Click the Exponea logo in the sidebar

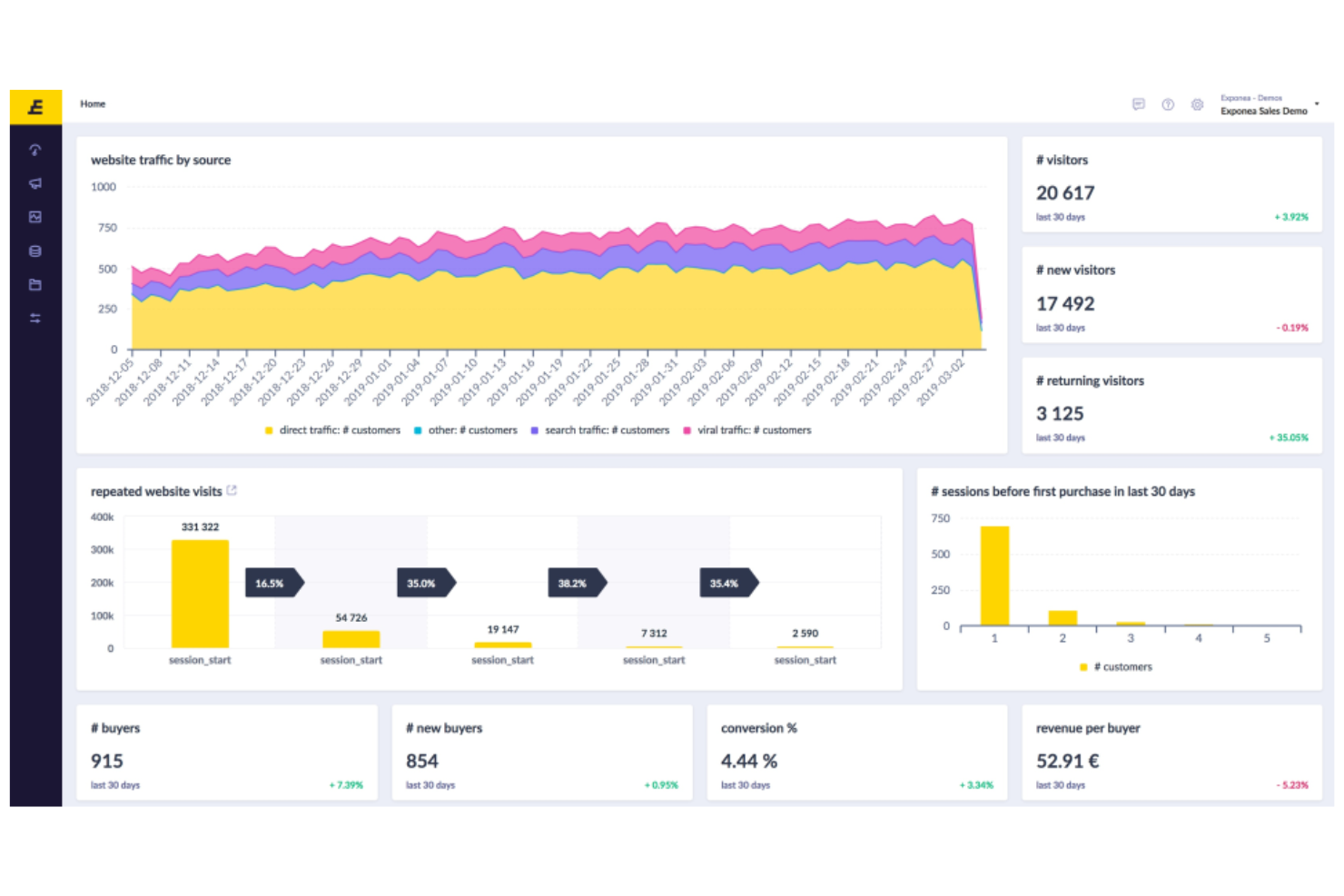[35, 106]
